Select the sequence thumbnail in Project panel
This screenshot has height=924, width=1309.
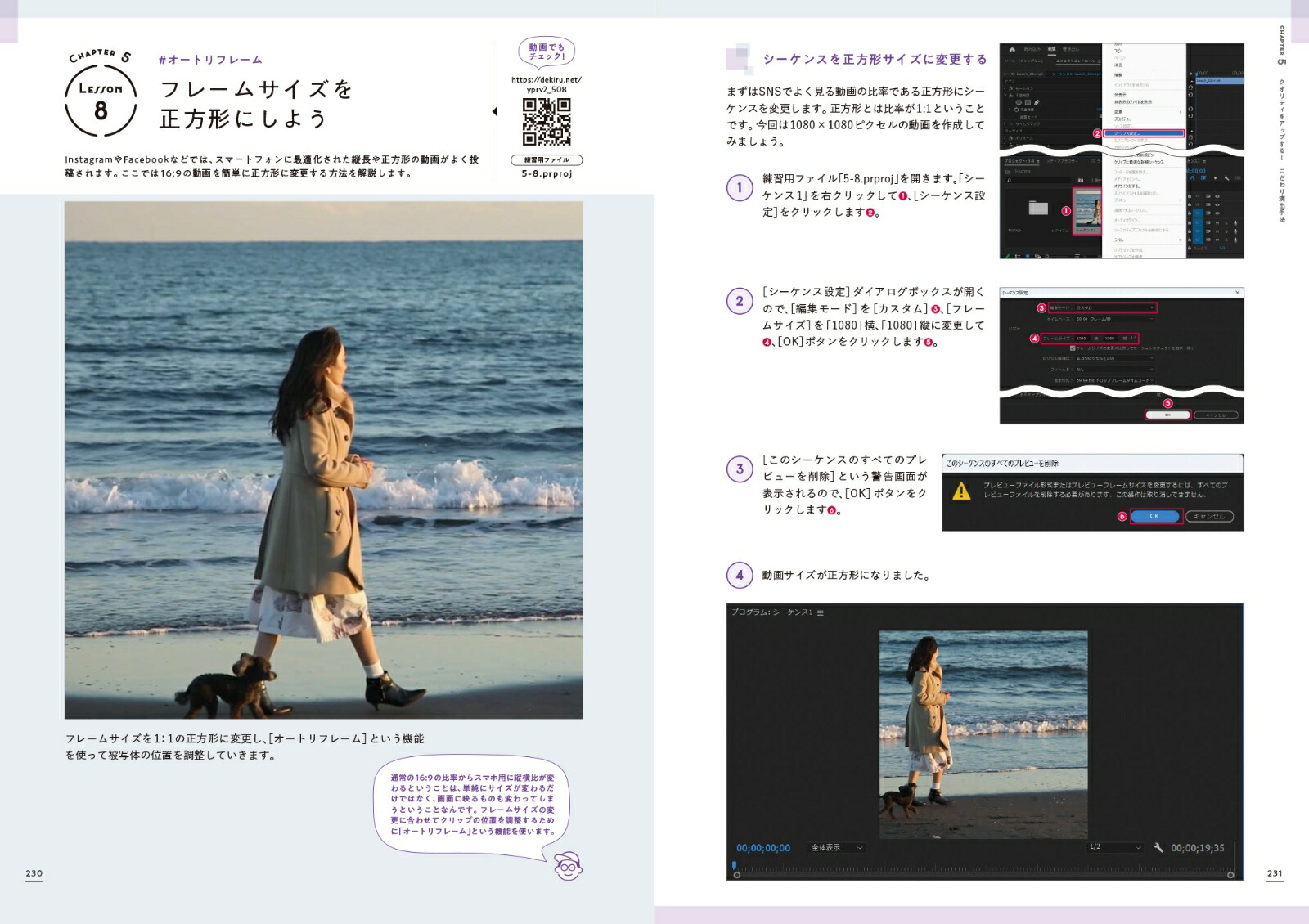(x=1086, y=210)
